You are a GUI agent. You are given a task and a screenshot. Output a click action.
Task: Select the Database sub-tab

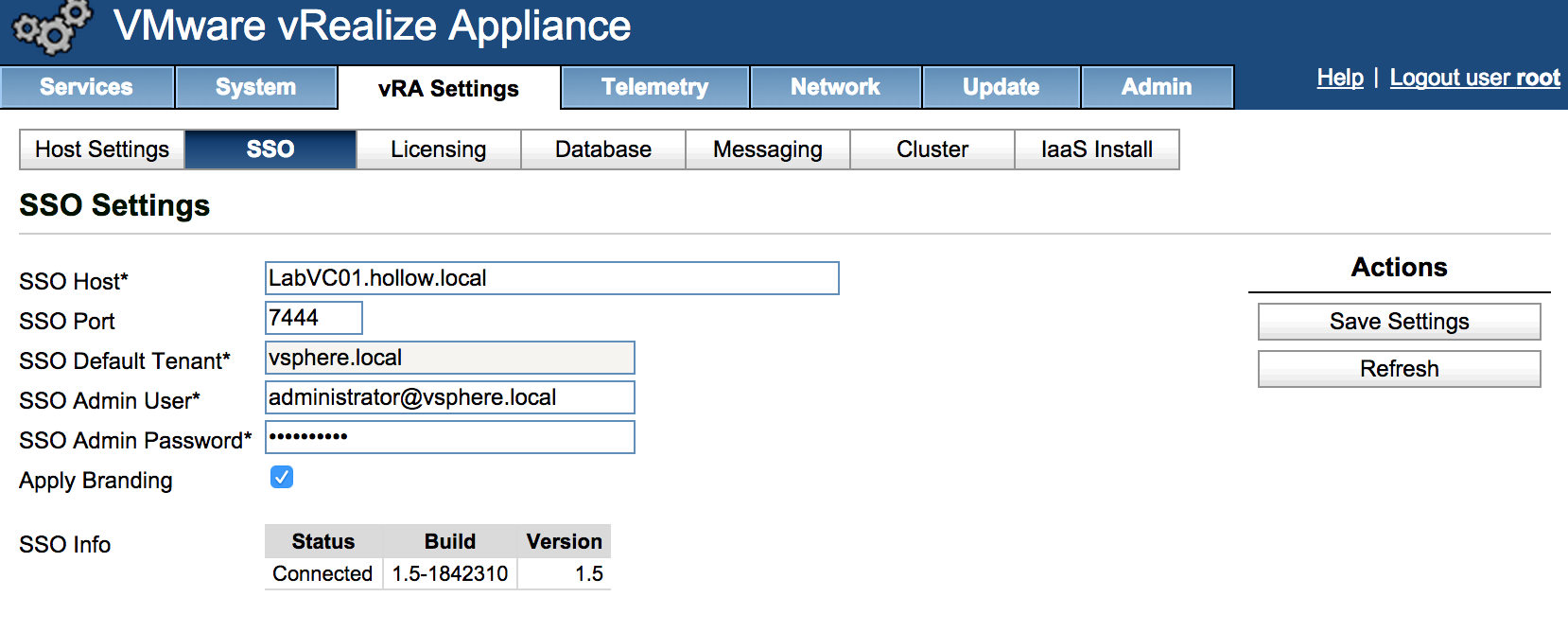pos(603,149)
